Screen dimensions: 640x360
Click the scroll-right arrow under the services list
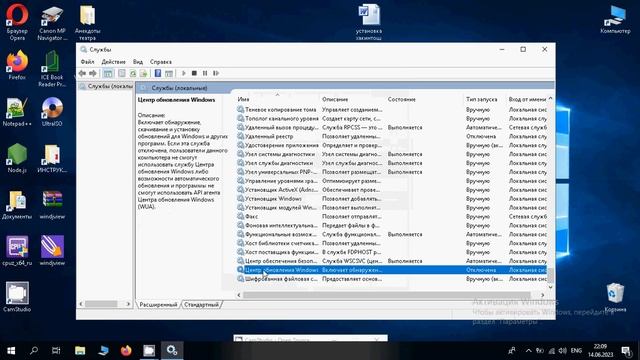[x=542, y=295]
